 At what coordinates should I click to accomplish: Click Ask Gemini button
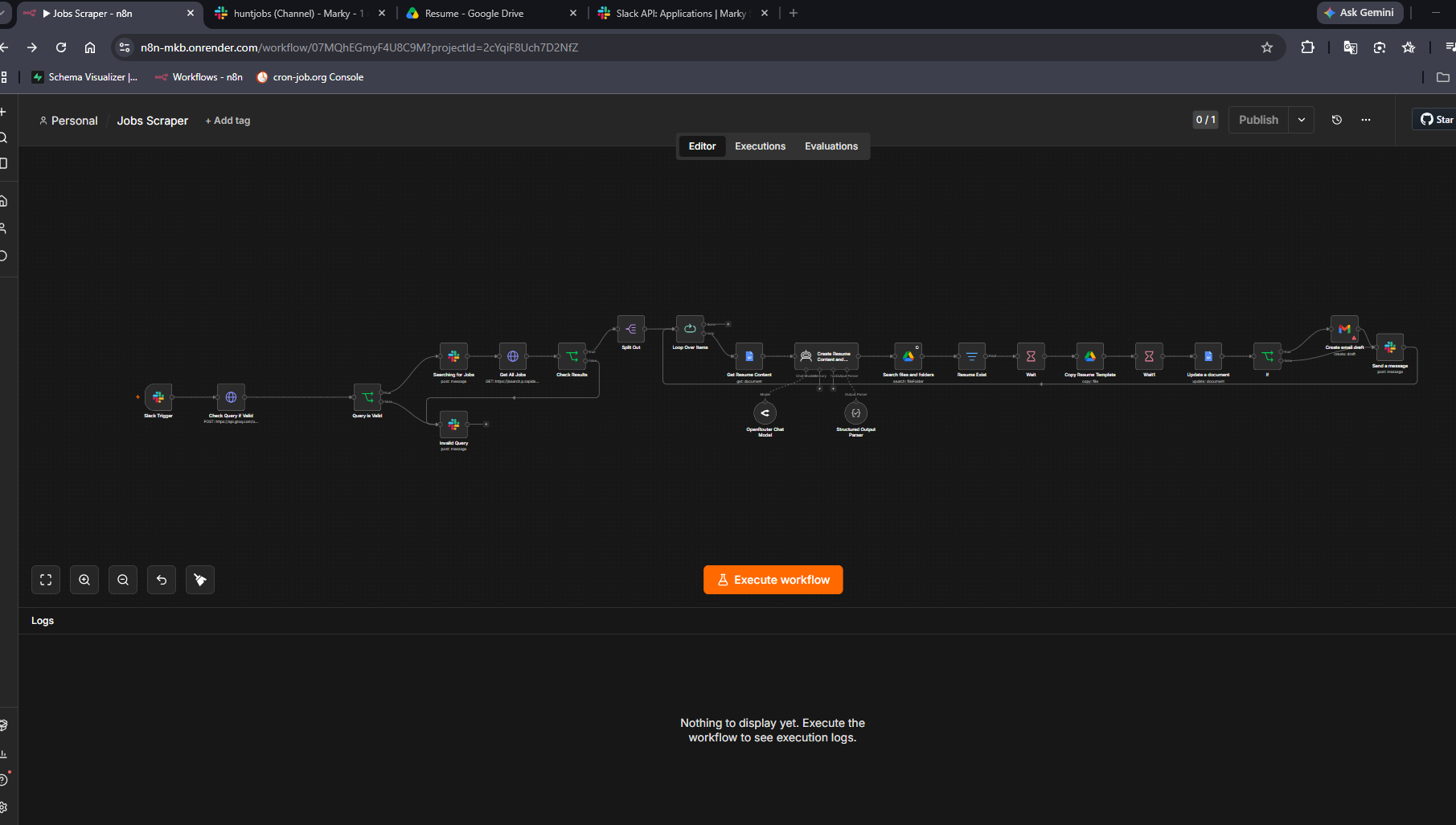coord(1360,13)
